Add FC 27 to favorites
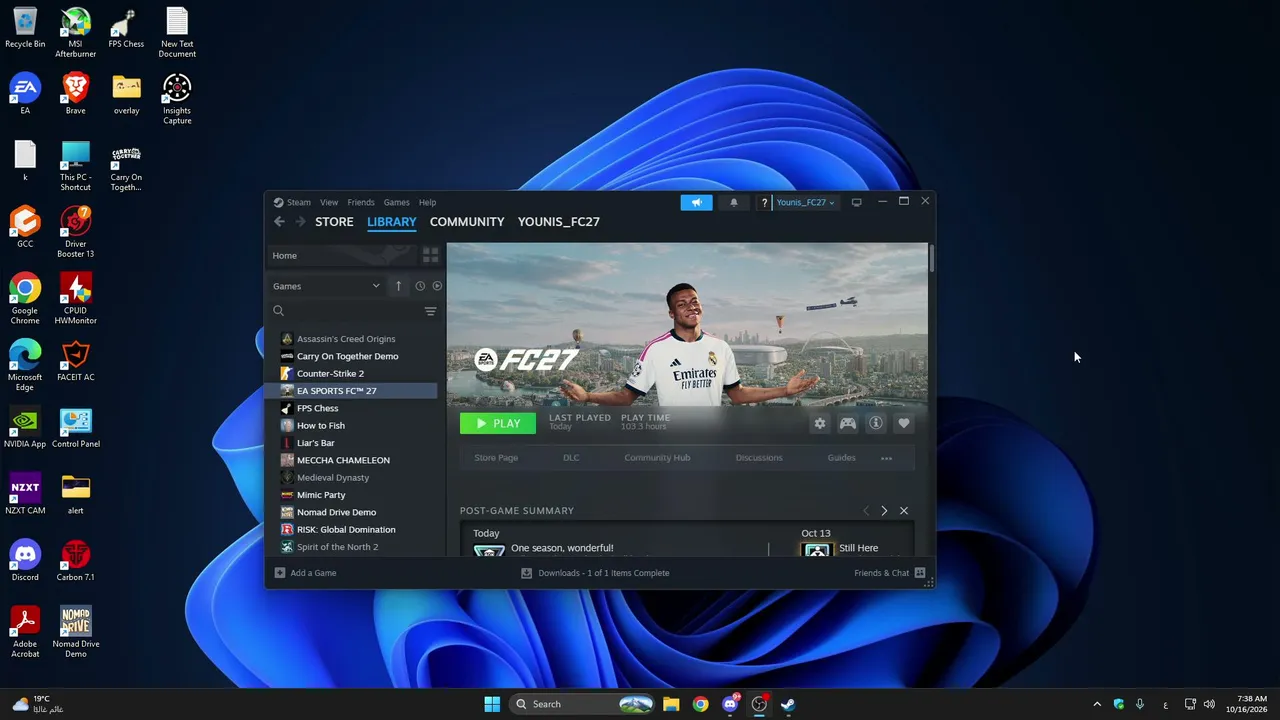 tap(904, 423)
